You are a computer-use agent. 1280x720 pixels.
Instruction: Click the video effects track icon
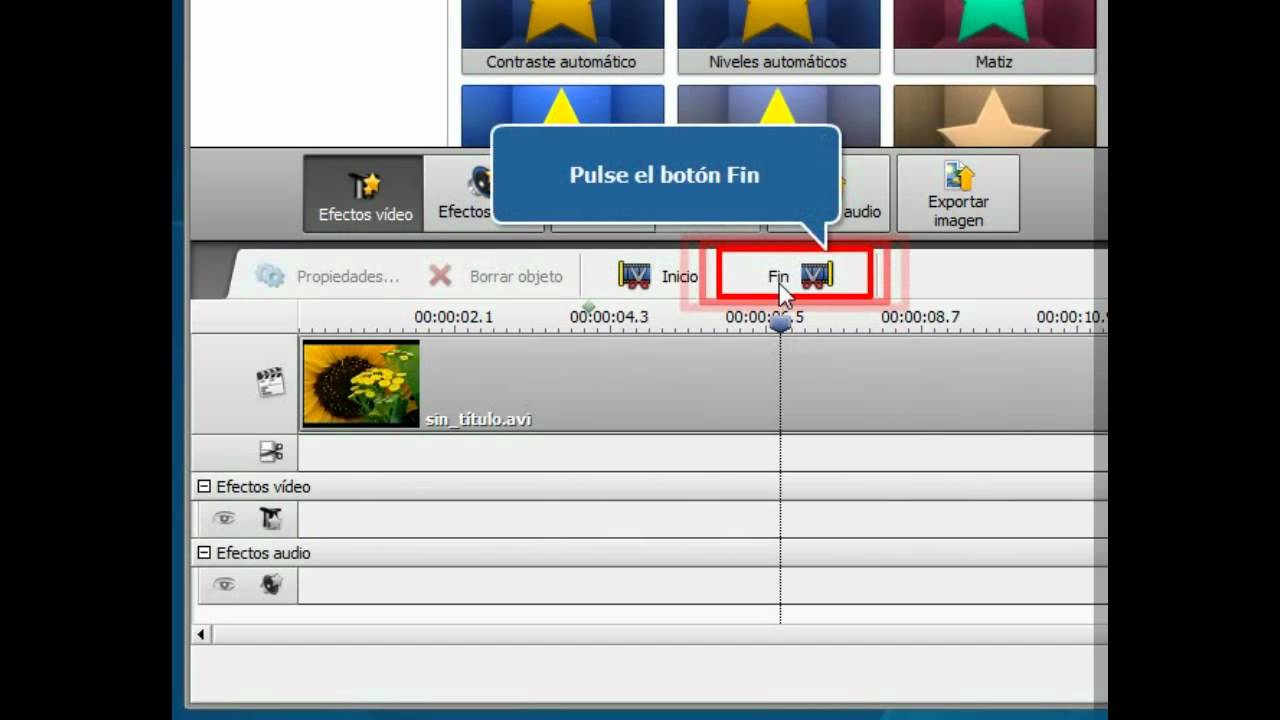[271, 518]
